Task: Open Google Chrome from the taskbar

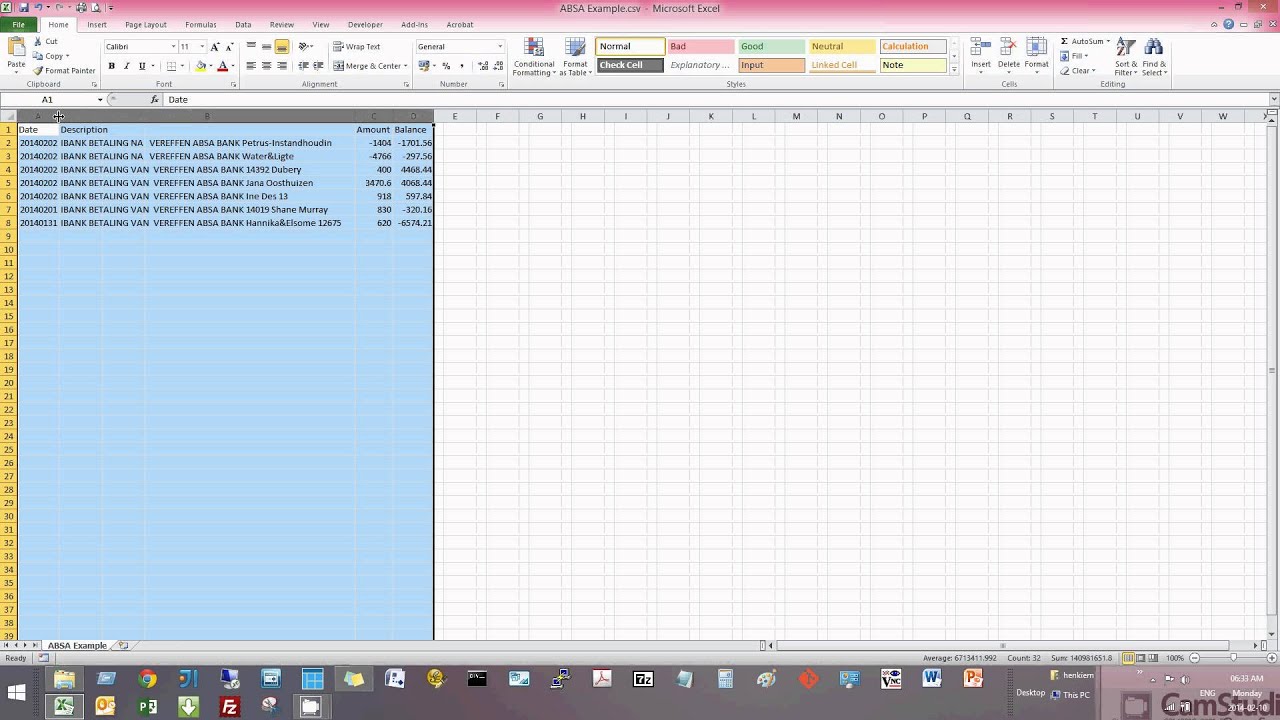Action: point(147,680)
